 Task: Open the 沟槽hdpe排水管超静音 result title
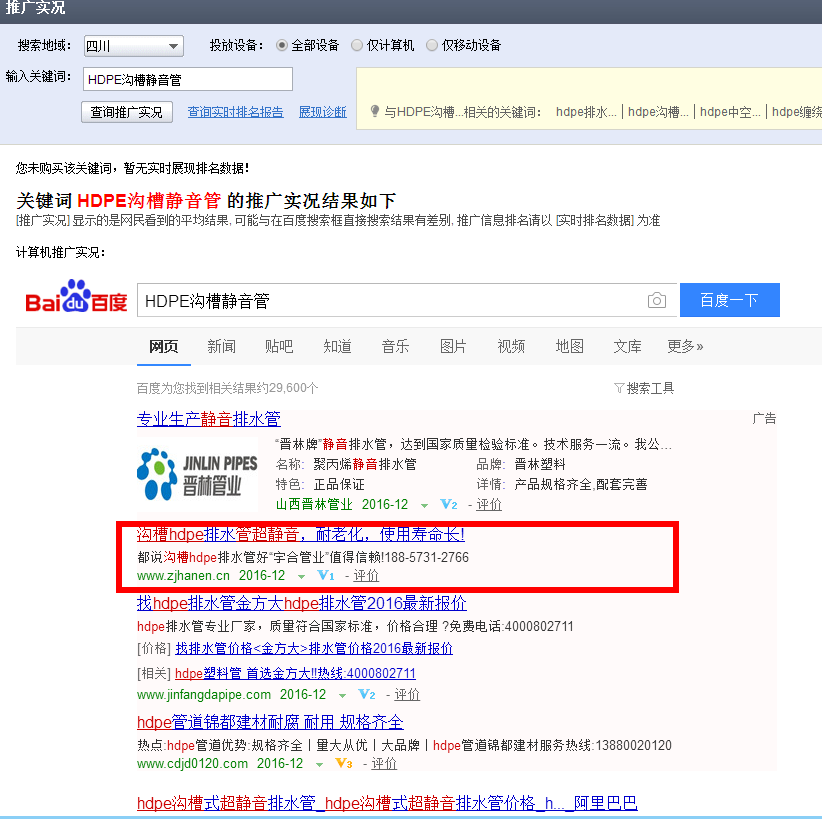[300, 534]
